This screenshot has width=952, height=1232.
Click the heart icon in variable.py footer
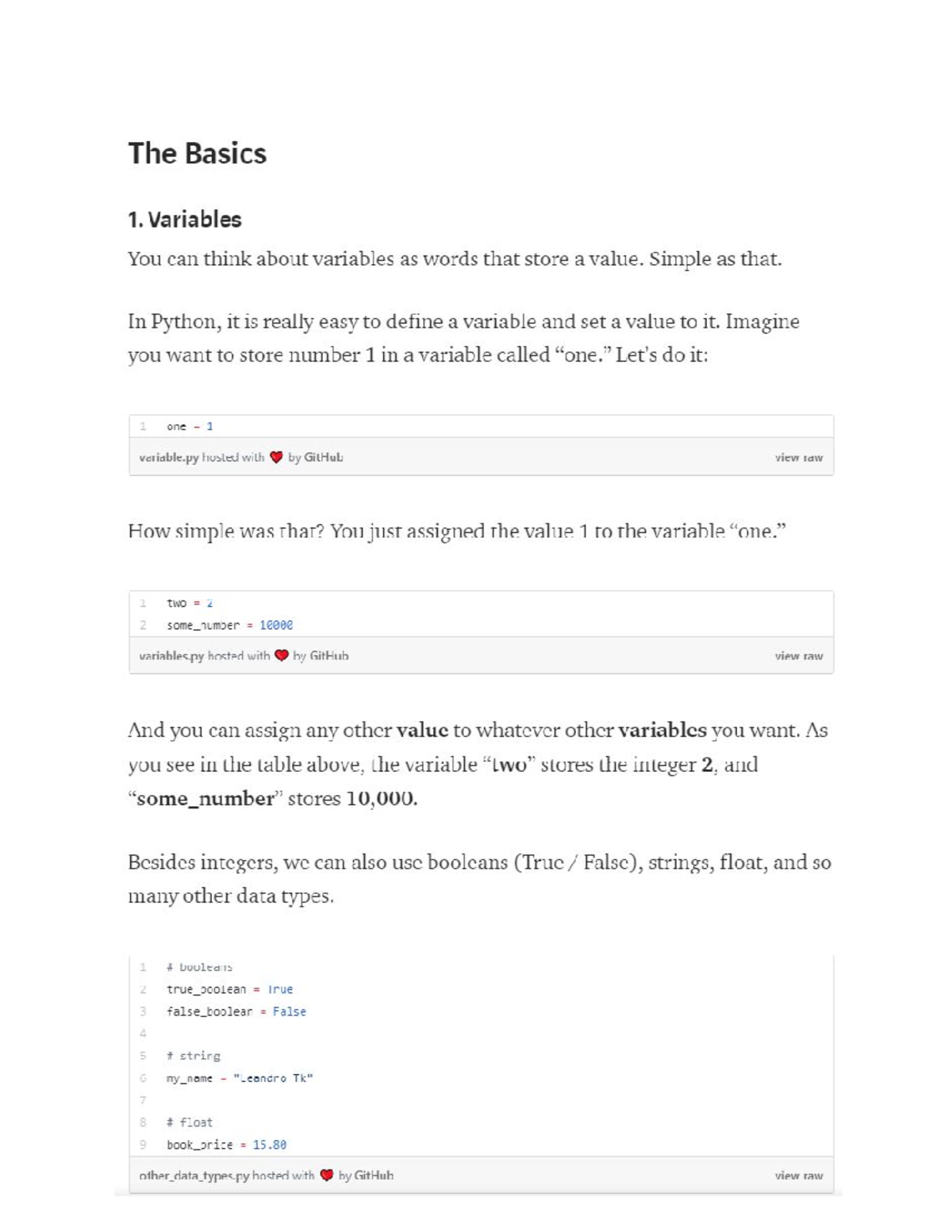(276, 457)
